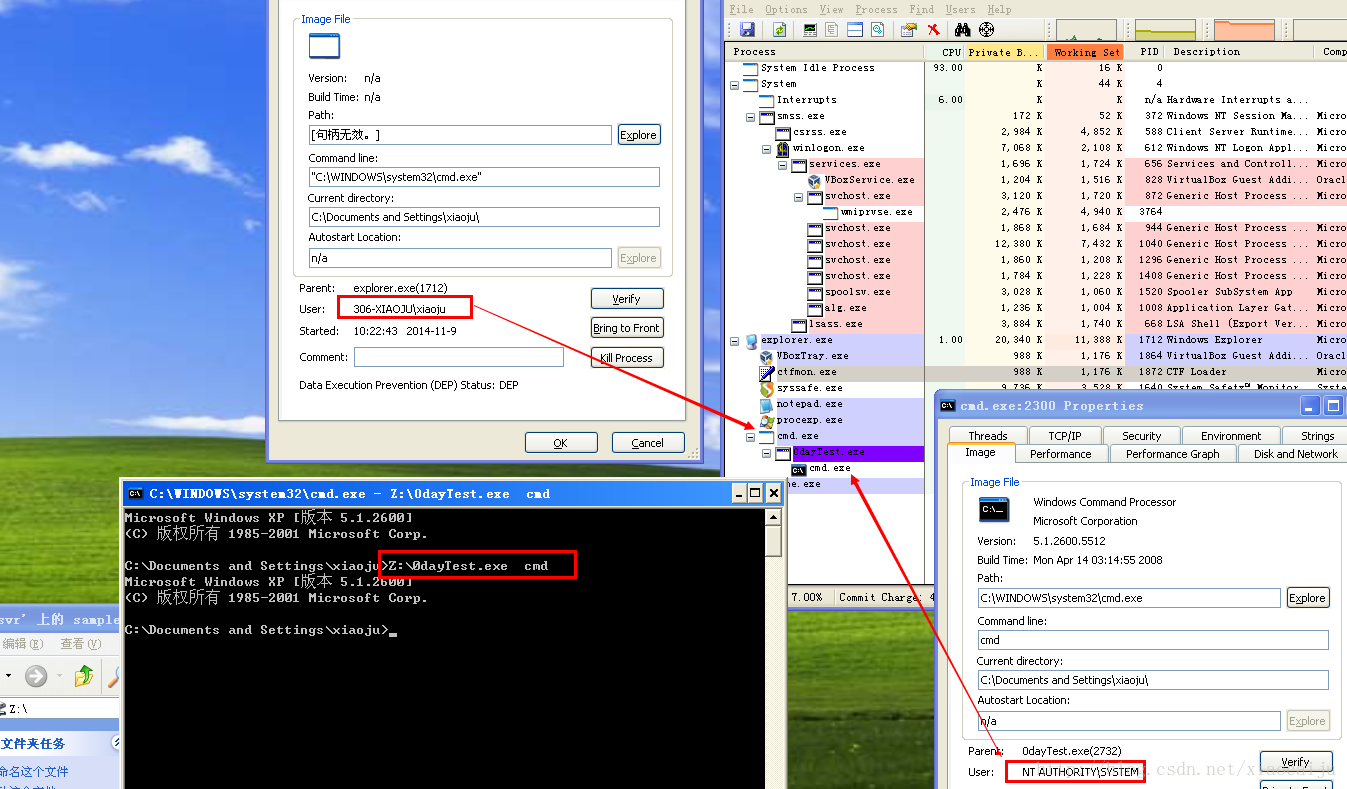Image resolution: width=1347 pixels, height=789 pixels.
Task: Click the Comment input field
Action: pos(459,357)
